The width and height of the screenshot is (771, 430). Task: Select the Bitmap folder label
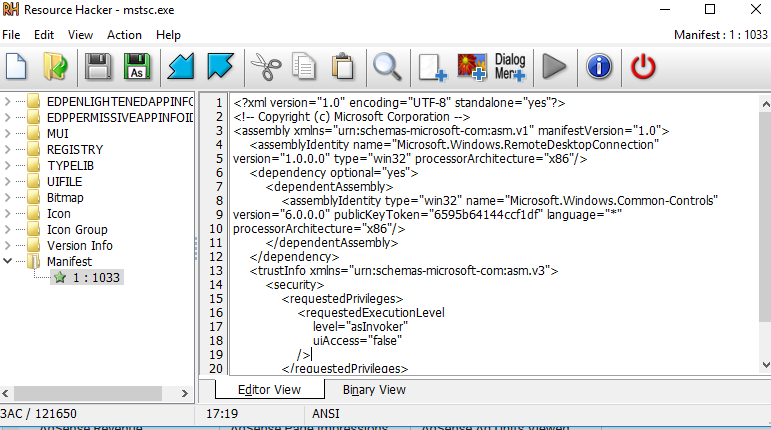(x=65, y=198)
